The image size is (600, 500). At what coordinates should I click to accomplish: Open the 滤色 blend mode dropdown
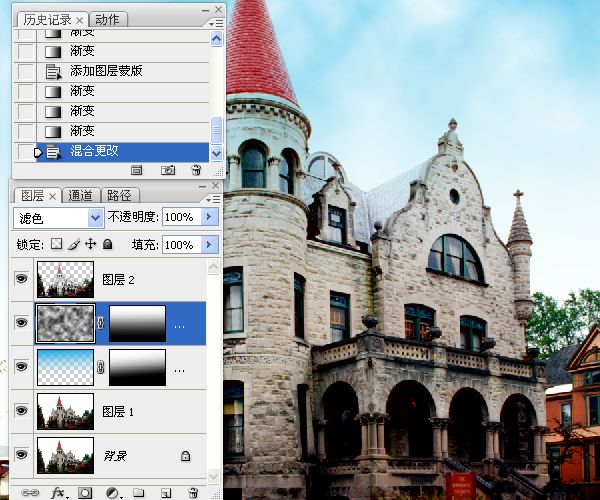click(x=95, y=218)
